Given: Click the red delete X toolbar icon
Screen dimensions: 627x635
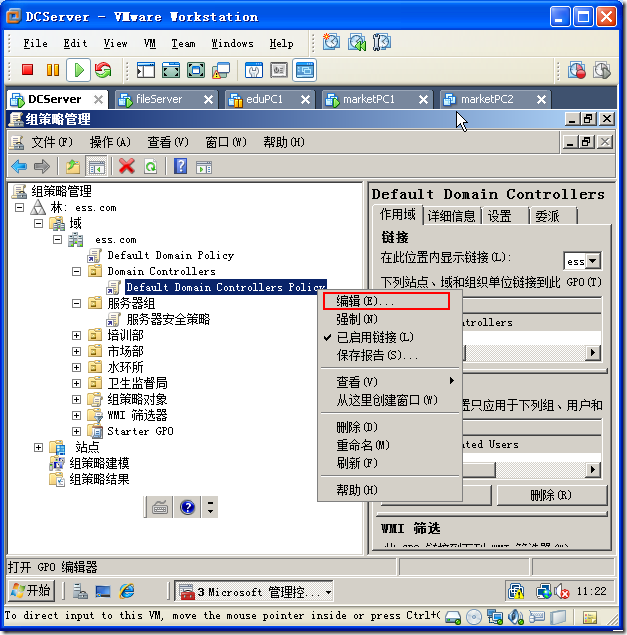Looking at the screenshot, I should 126,167.
